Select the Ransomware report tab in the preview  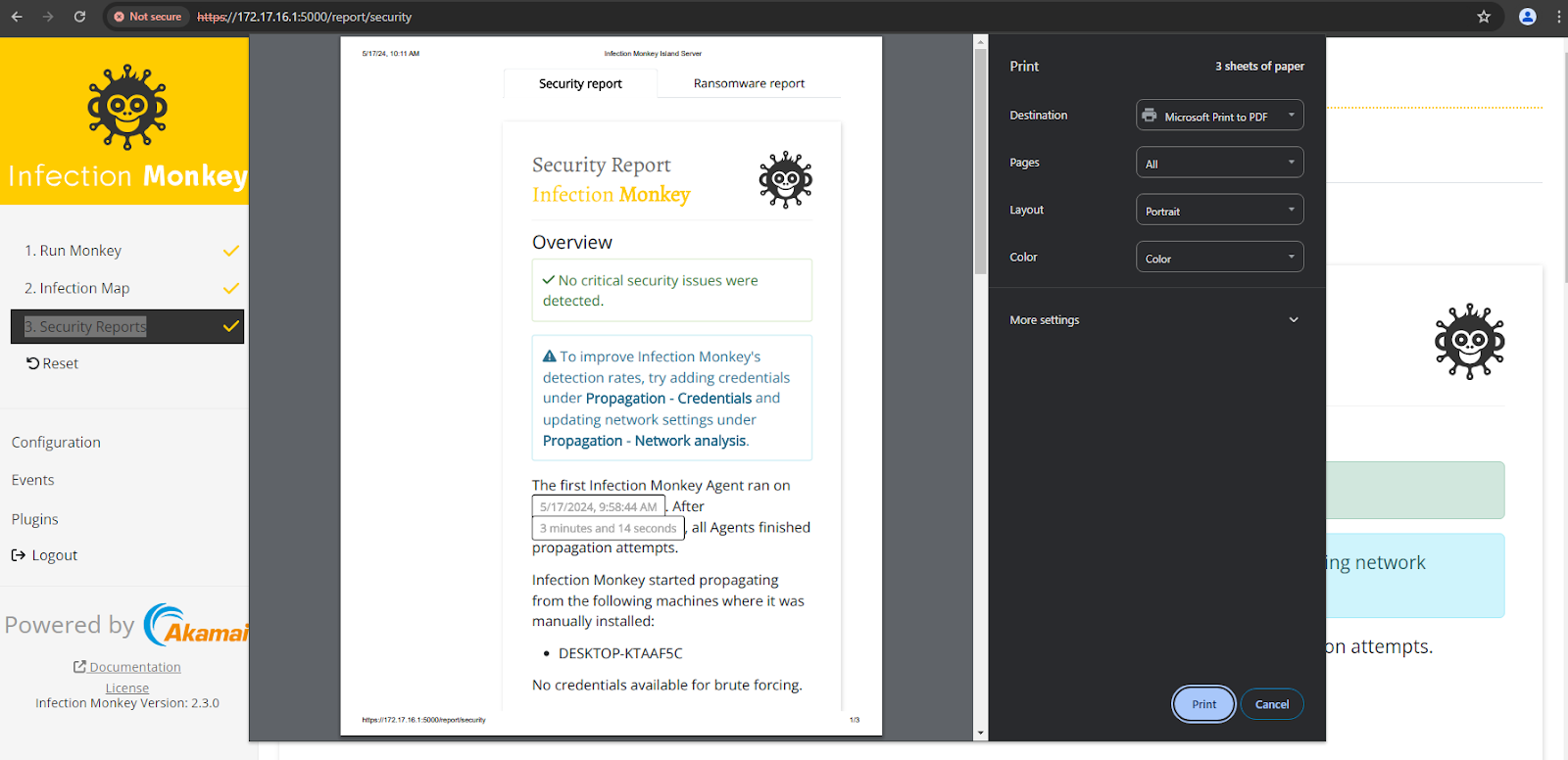click(749, 83)
